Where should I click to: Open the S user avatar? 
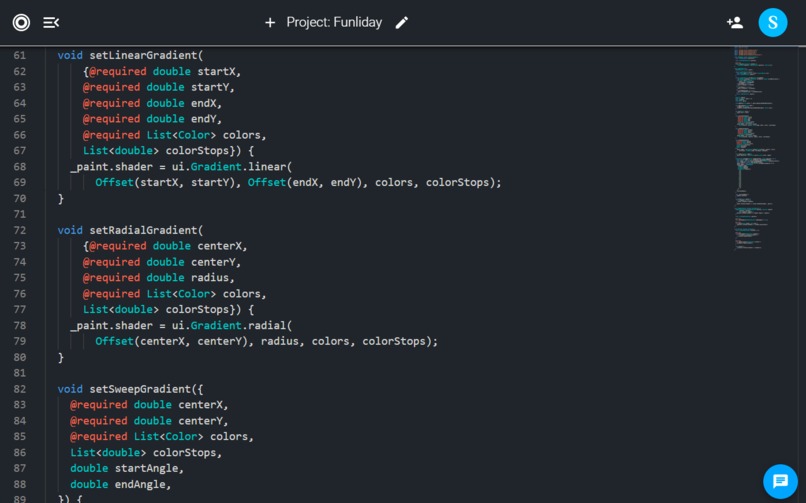tap(773, 23)
